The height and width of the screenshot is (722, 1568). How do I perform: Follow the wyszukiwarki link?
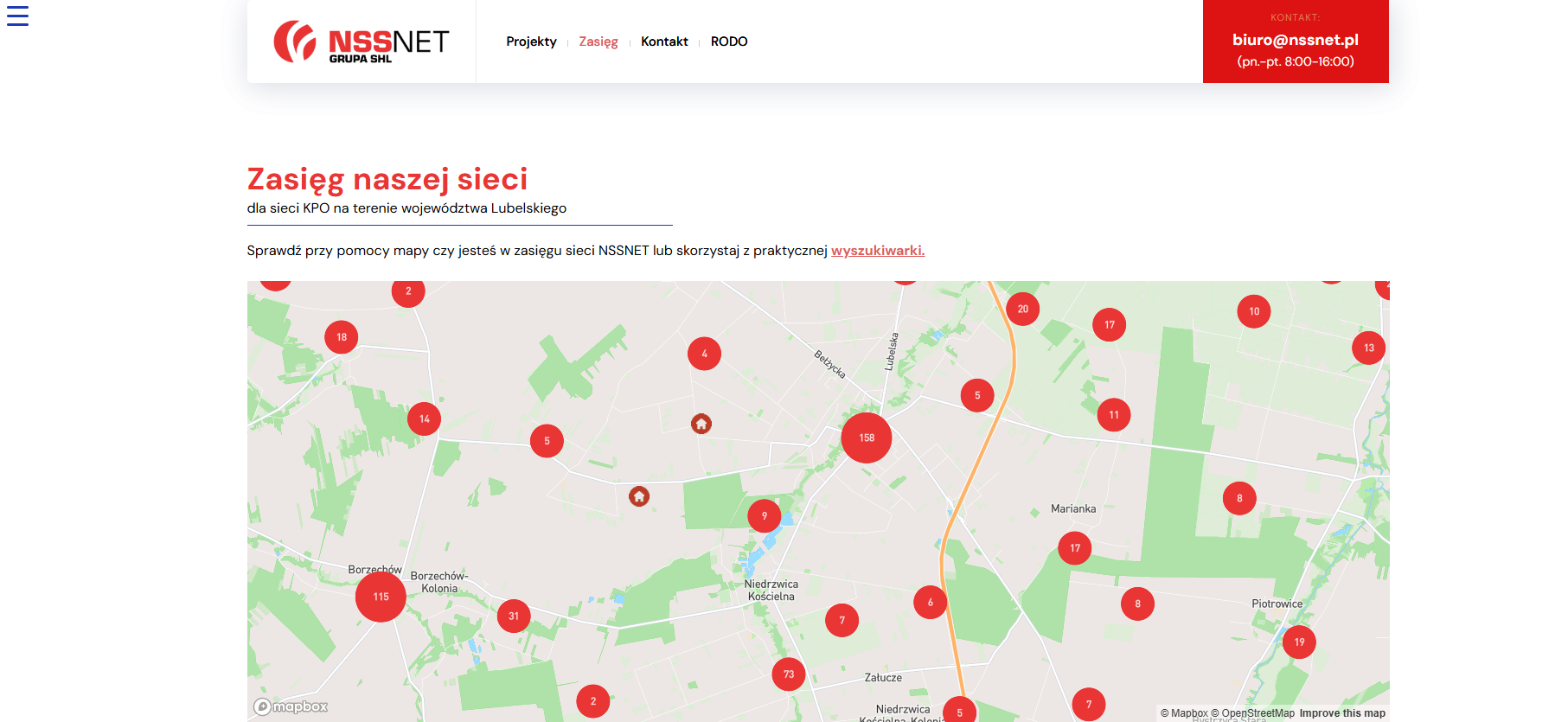(x=878, y=251)
